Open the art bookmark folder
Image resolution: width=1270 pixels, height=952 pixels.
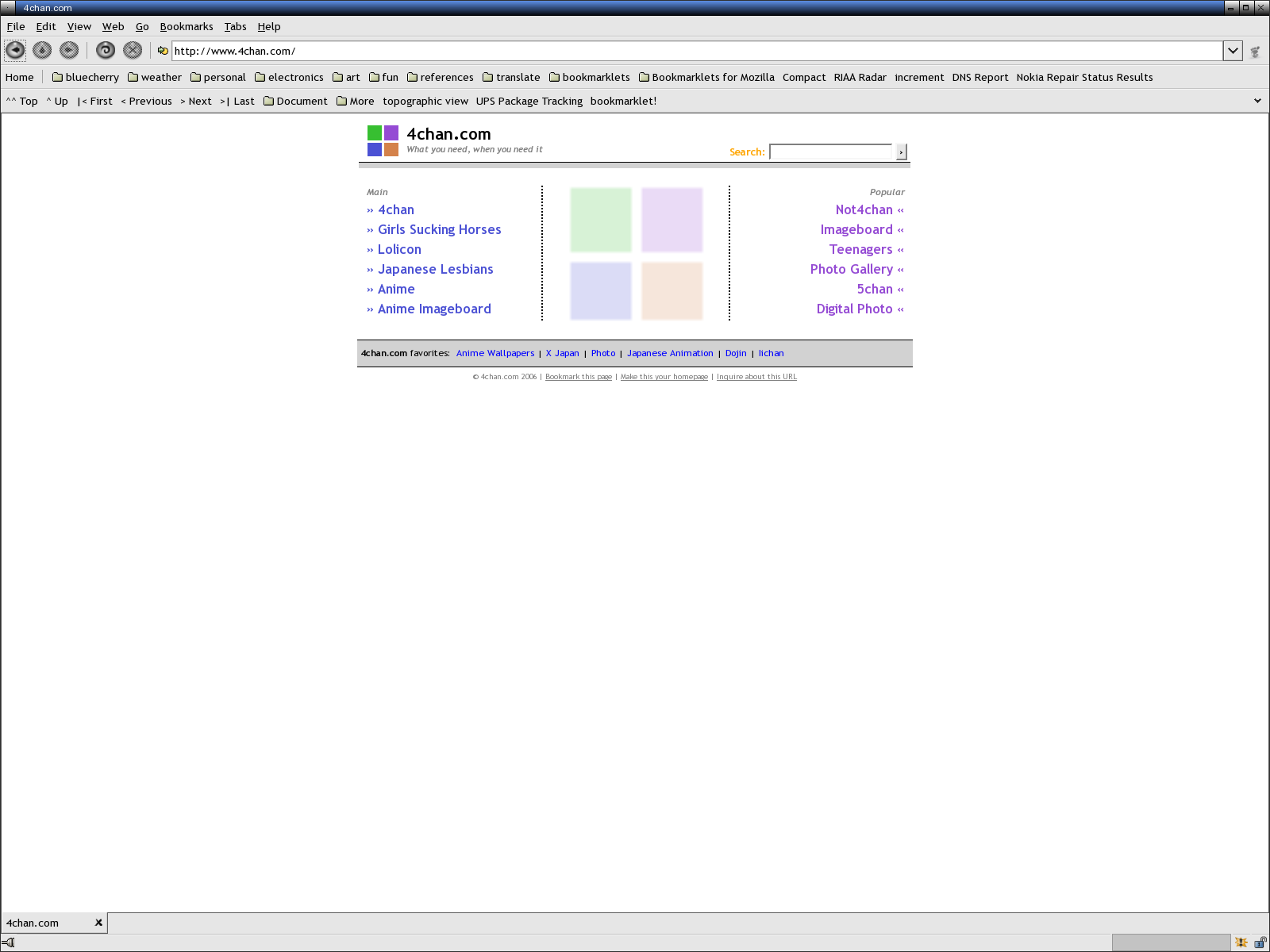click(x=346, y=77)
